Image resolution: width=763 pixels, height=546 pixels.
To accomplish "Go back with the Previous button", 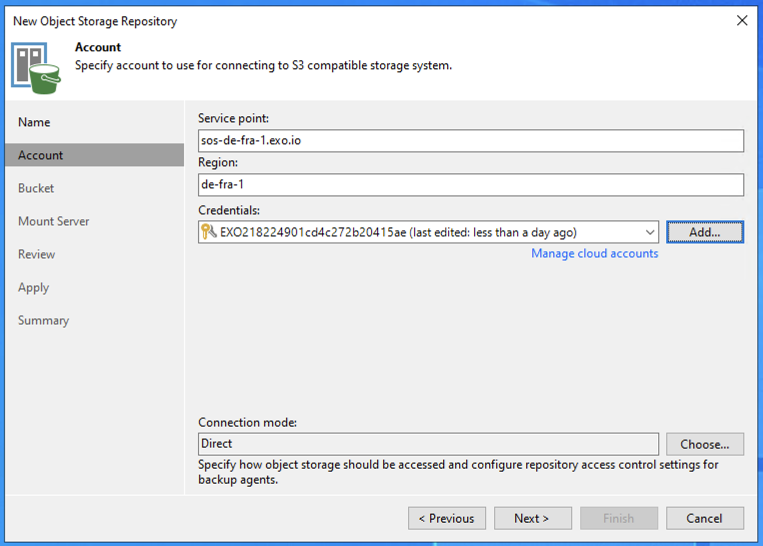I will pos(447,518).
